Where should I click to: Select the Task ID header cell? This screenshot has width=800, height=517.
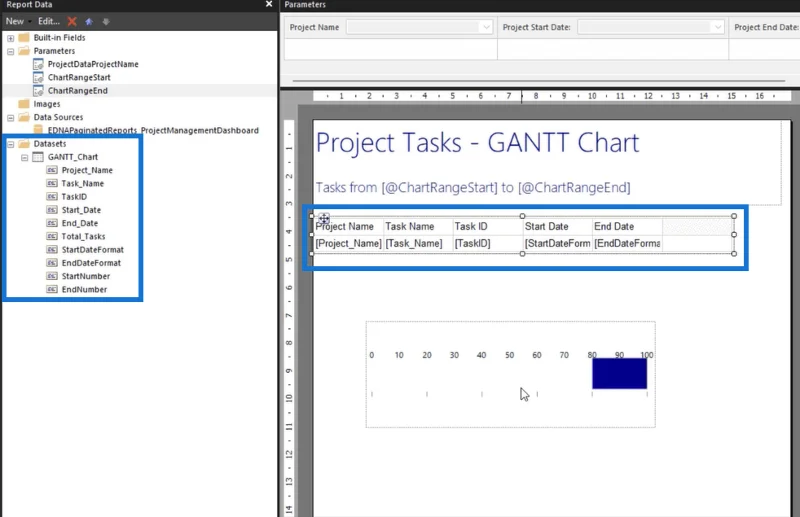pyautogui.click(x=488, y=226)
